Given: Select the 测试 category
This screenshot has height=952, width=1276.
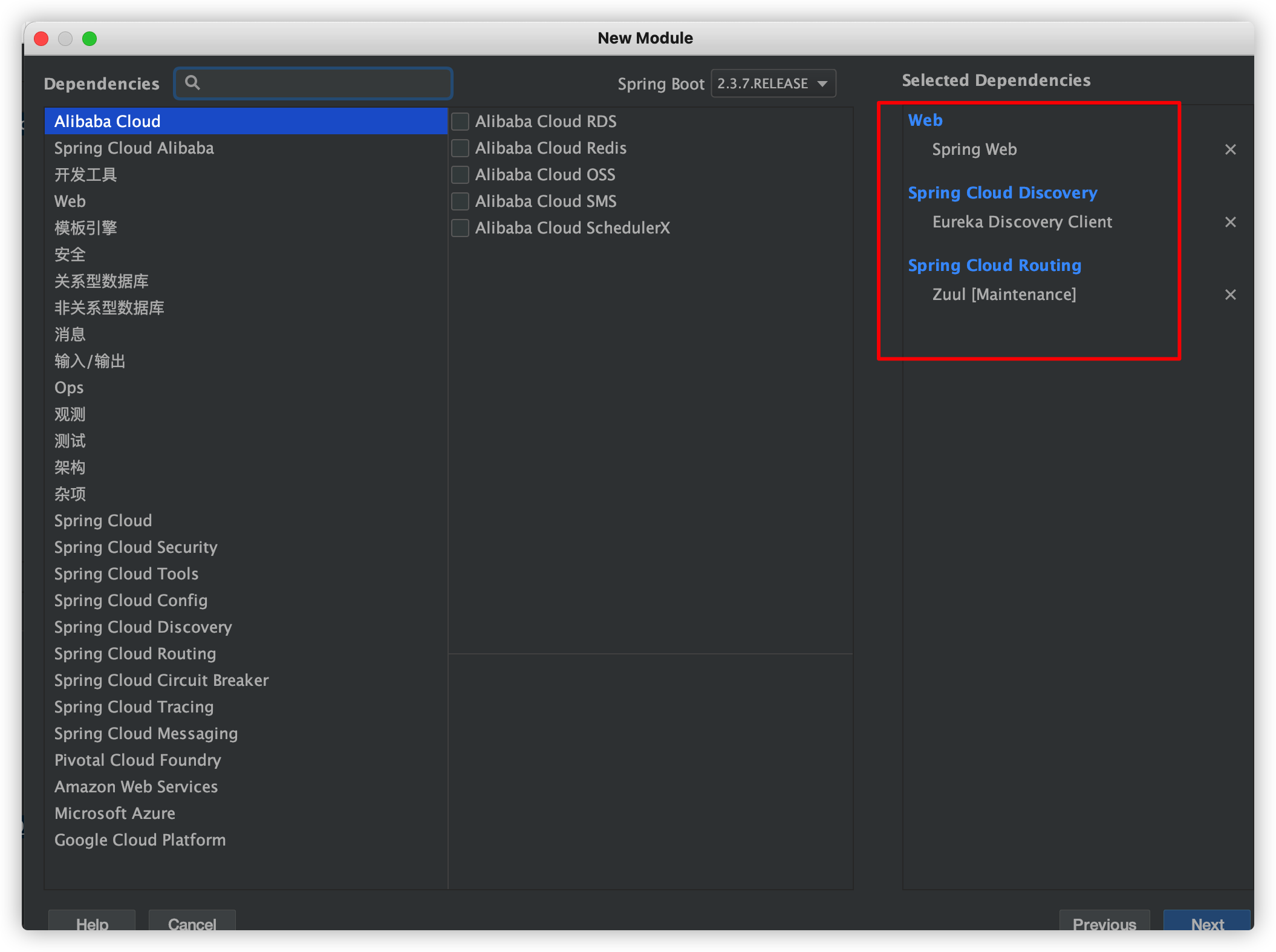Looking at the screenshot, I should pos(246,441).
